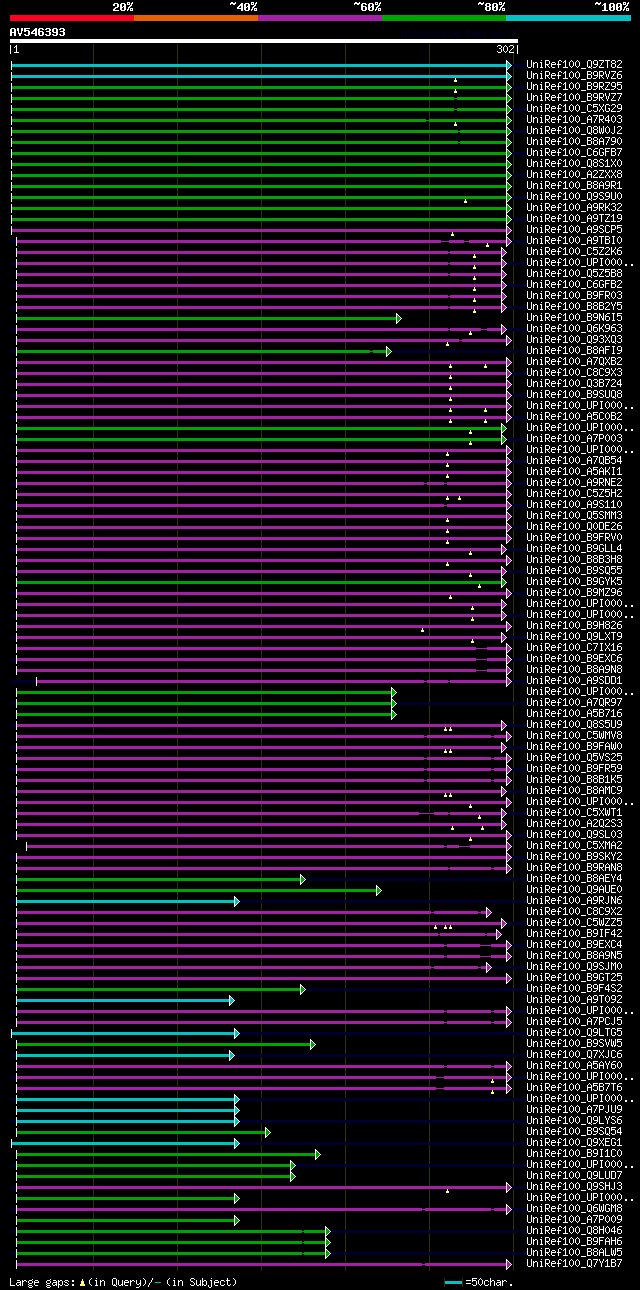Click the purple ~60% identity legend segment
The width and height of the screenshot is (640, 1290).
(319, 17)
